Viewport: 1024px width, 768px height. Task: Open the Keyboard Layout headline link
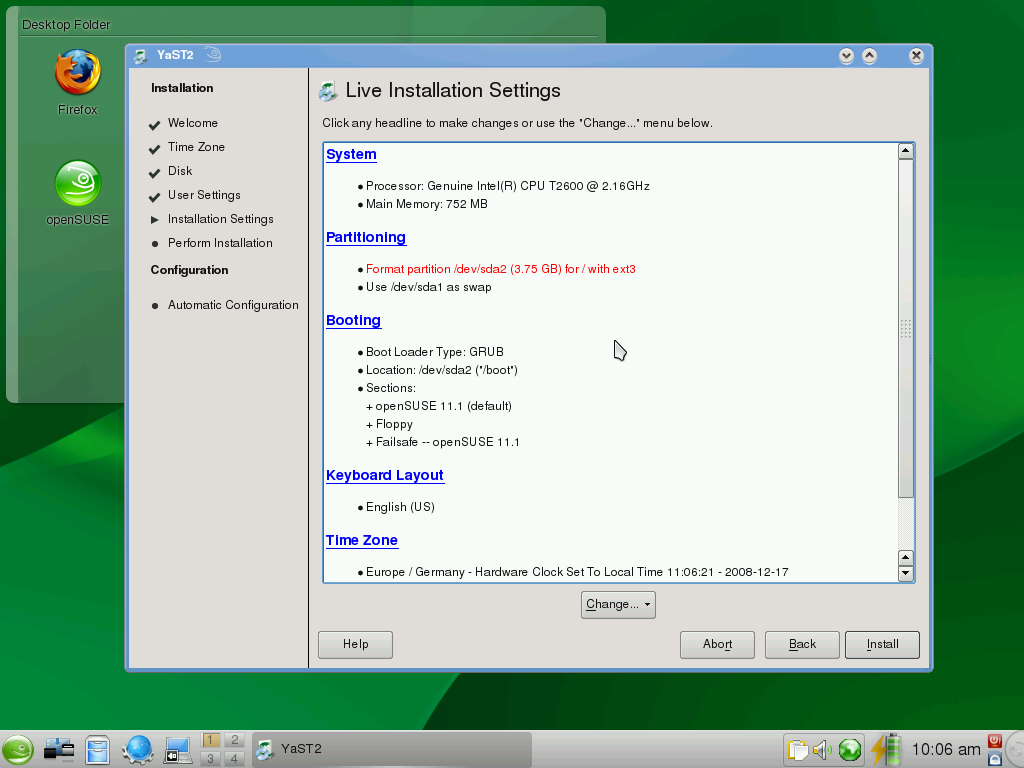385,475
